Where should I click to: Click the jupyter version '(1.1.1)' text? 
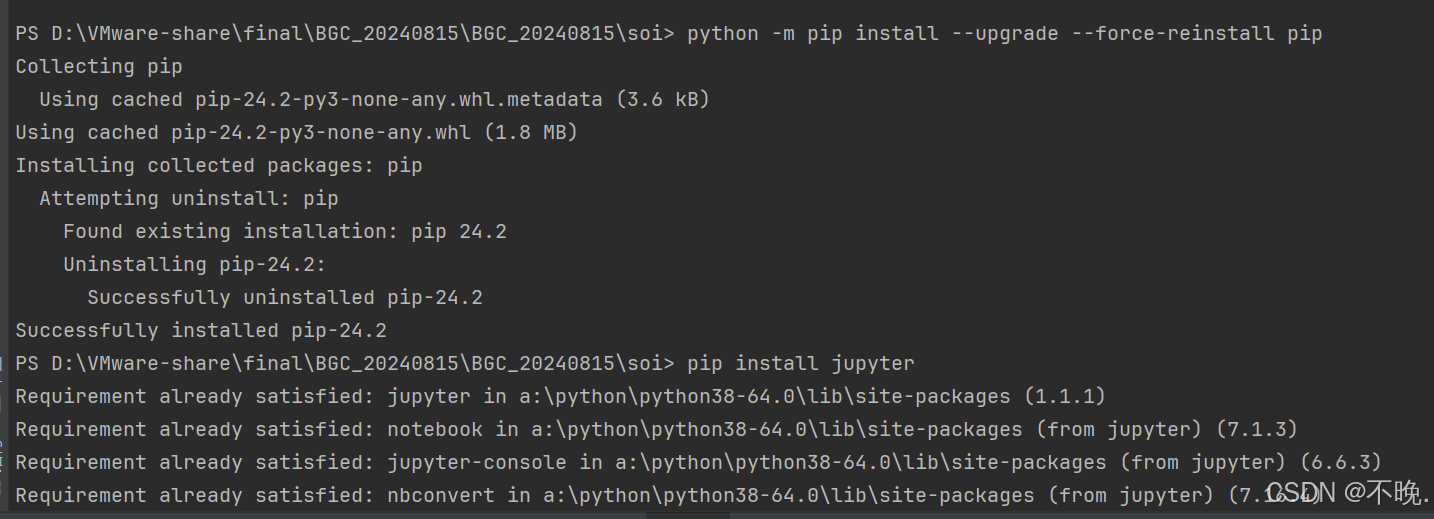point(1065,396)
